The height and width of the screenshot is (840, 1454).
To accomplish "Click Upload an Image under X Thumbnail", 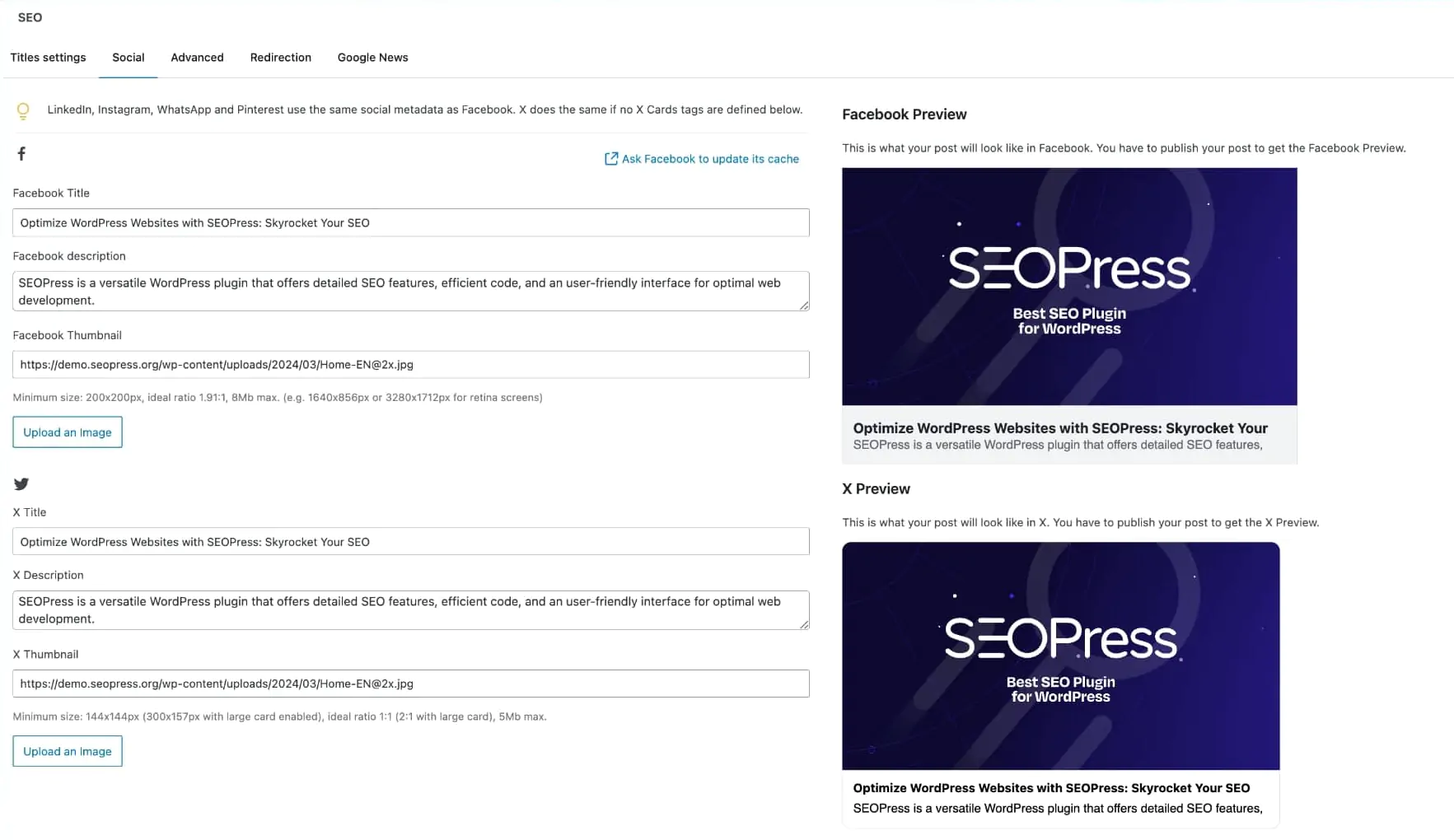I will click(x=67, y=750).
